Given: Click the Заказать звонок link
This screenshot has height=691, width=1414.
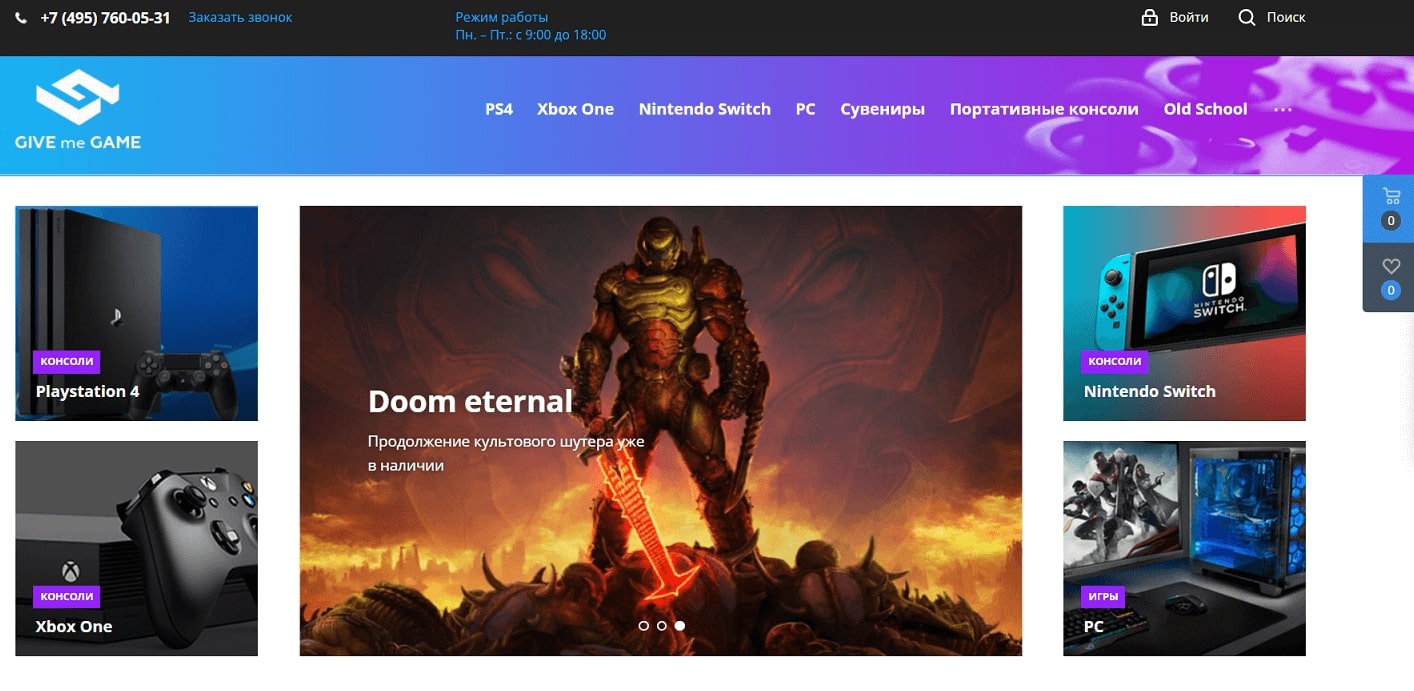Looking at the screenshot, I should tap(240, 18).
